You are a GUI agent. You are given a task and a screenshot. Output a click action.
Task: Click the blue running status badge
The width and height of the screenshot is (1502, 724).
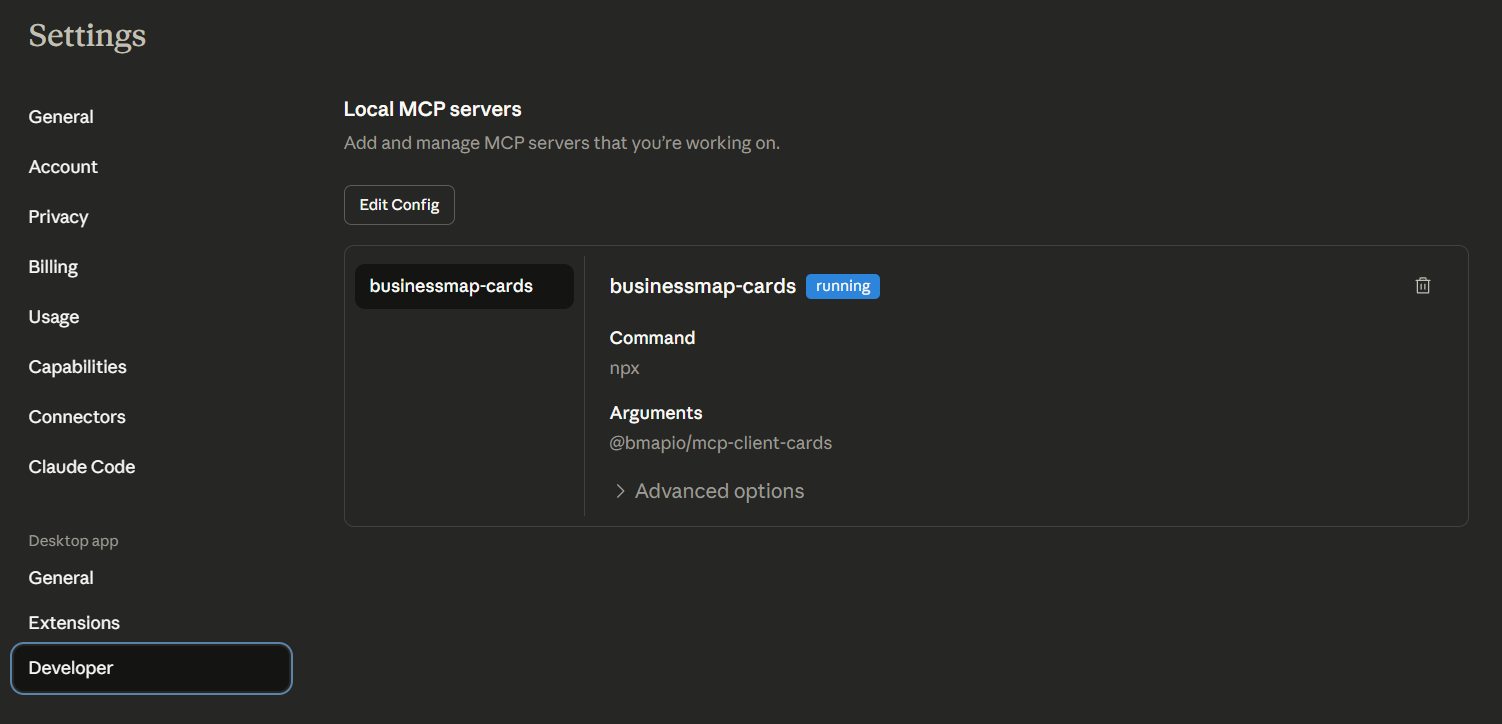click(842, 286)
